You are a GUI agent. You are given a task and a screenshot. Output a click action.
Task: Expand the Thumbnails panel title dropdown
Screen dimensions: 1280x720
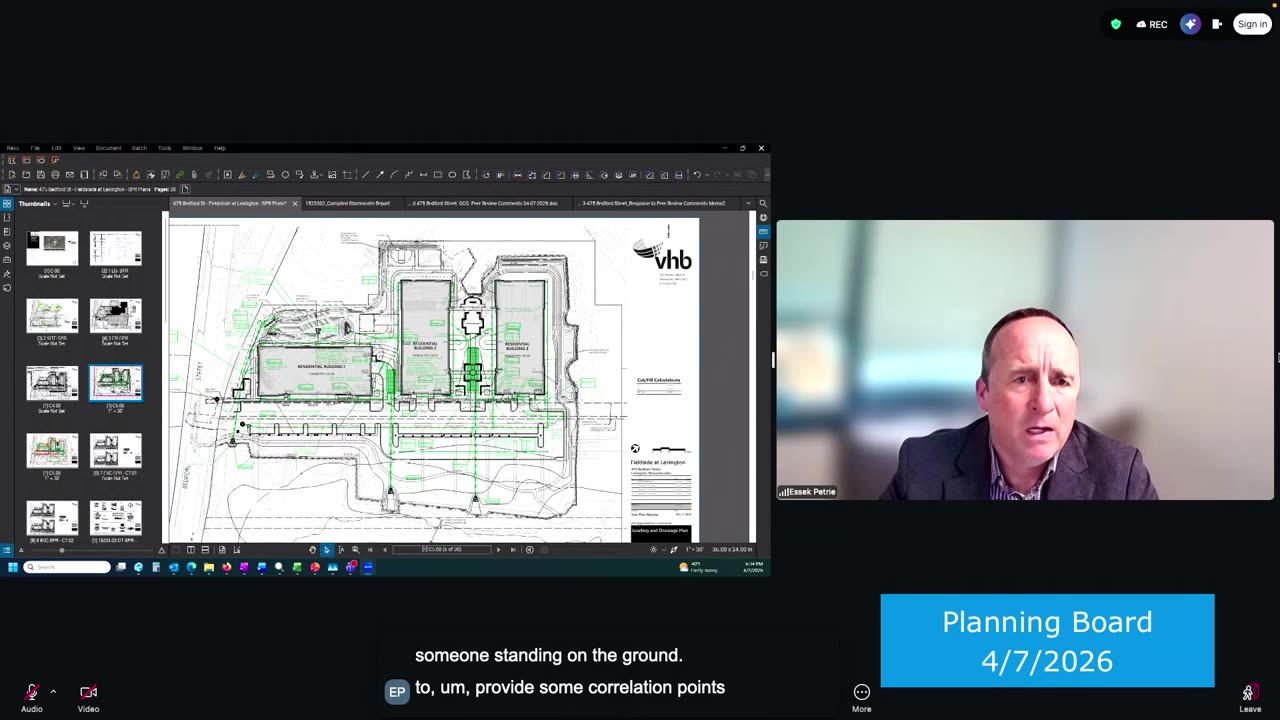(x=55, y=204)
